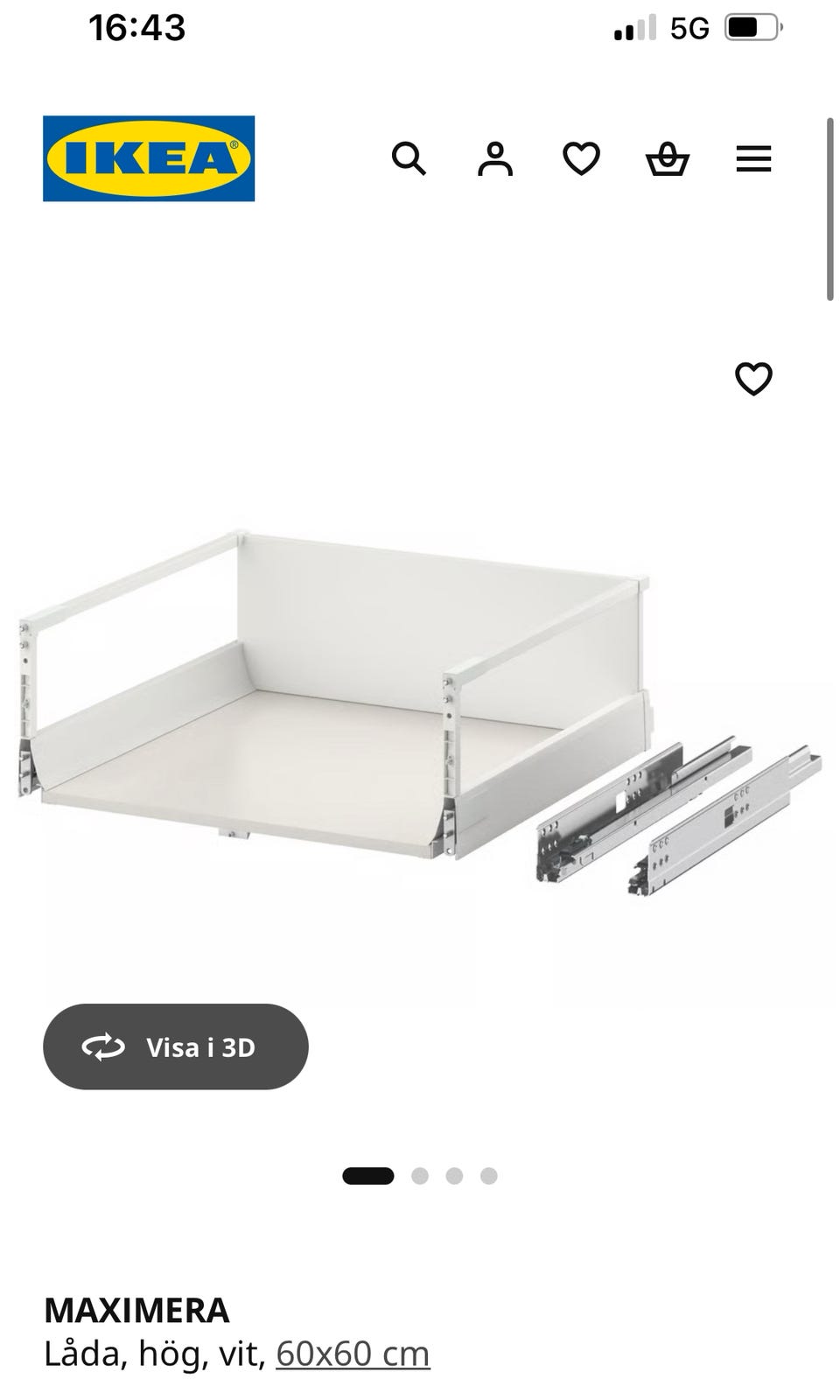Click the Visa i 3D button
Image resolution: width=840 pixels, height=1400 pixels.
coord(176,1046)
